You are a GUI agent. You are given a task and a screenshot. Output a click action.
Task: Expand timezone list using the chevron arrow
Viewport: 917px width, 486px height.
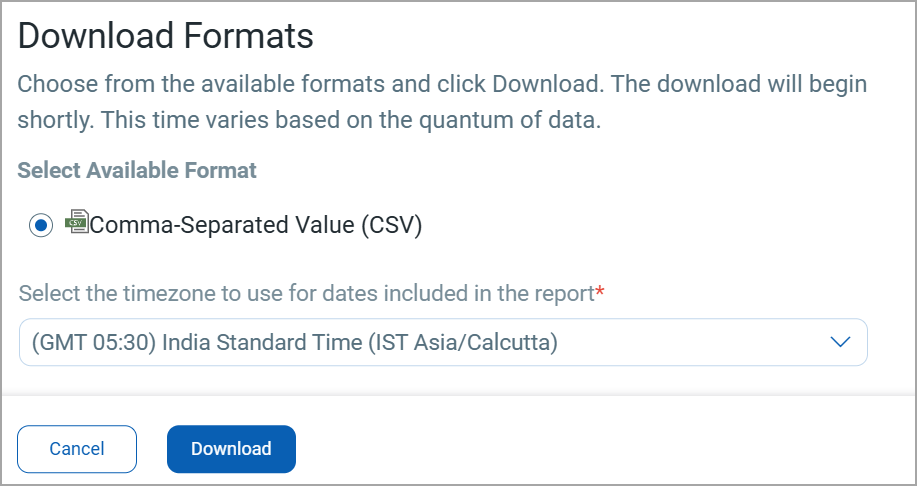(x=840, y=342)
